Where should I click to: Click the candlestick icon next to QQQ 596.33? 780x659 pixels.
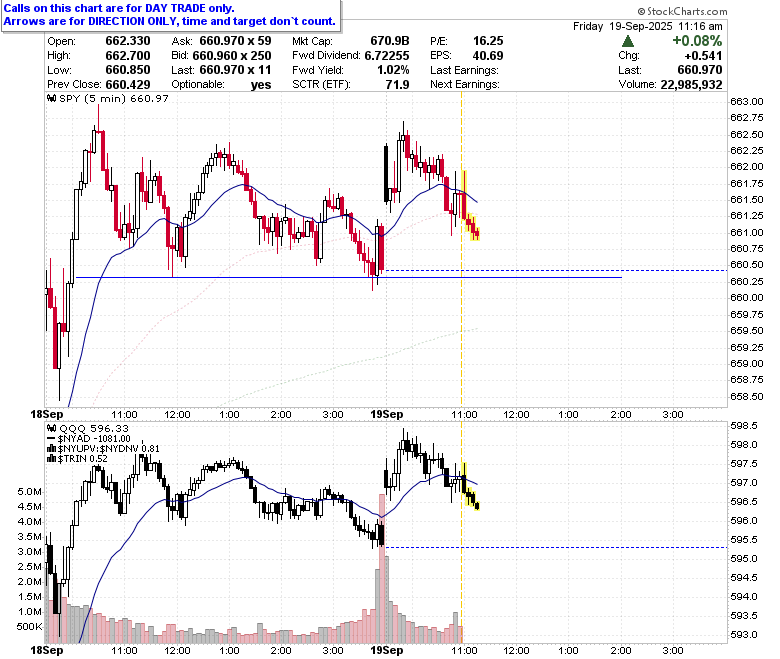click(x=51, y=428)
